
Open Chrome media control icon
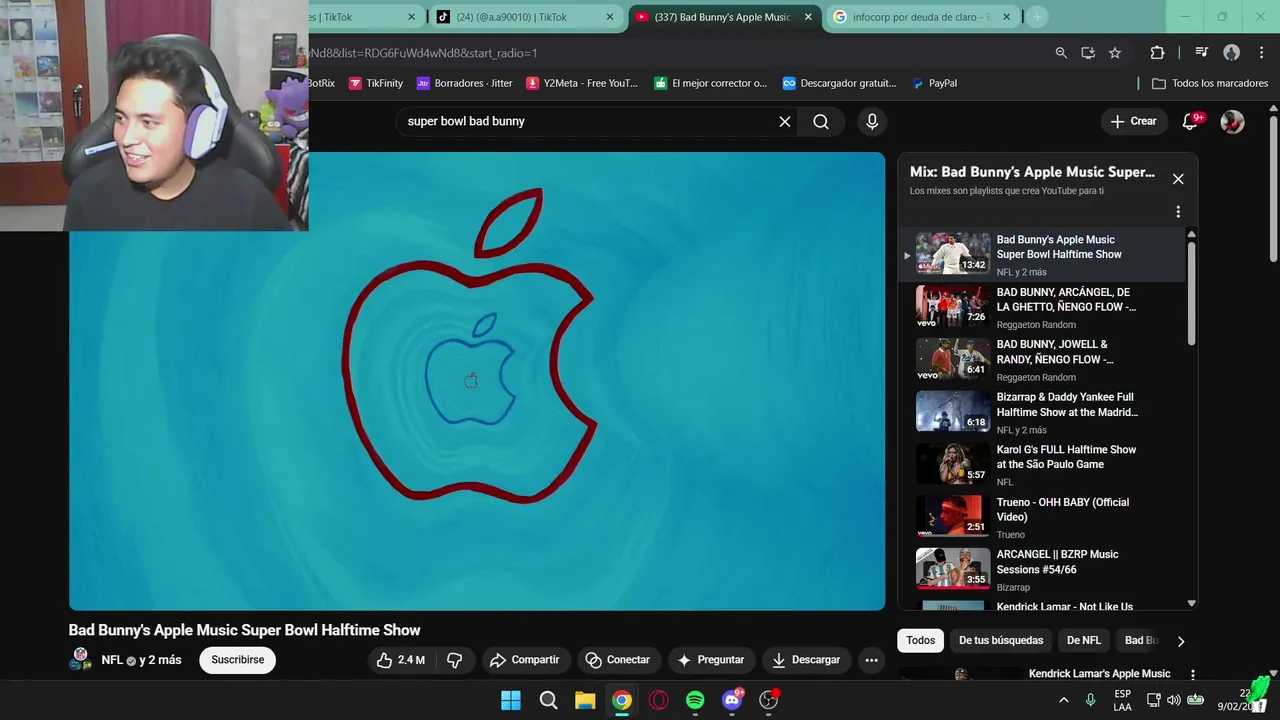pos(1202,53)
